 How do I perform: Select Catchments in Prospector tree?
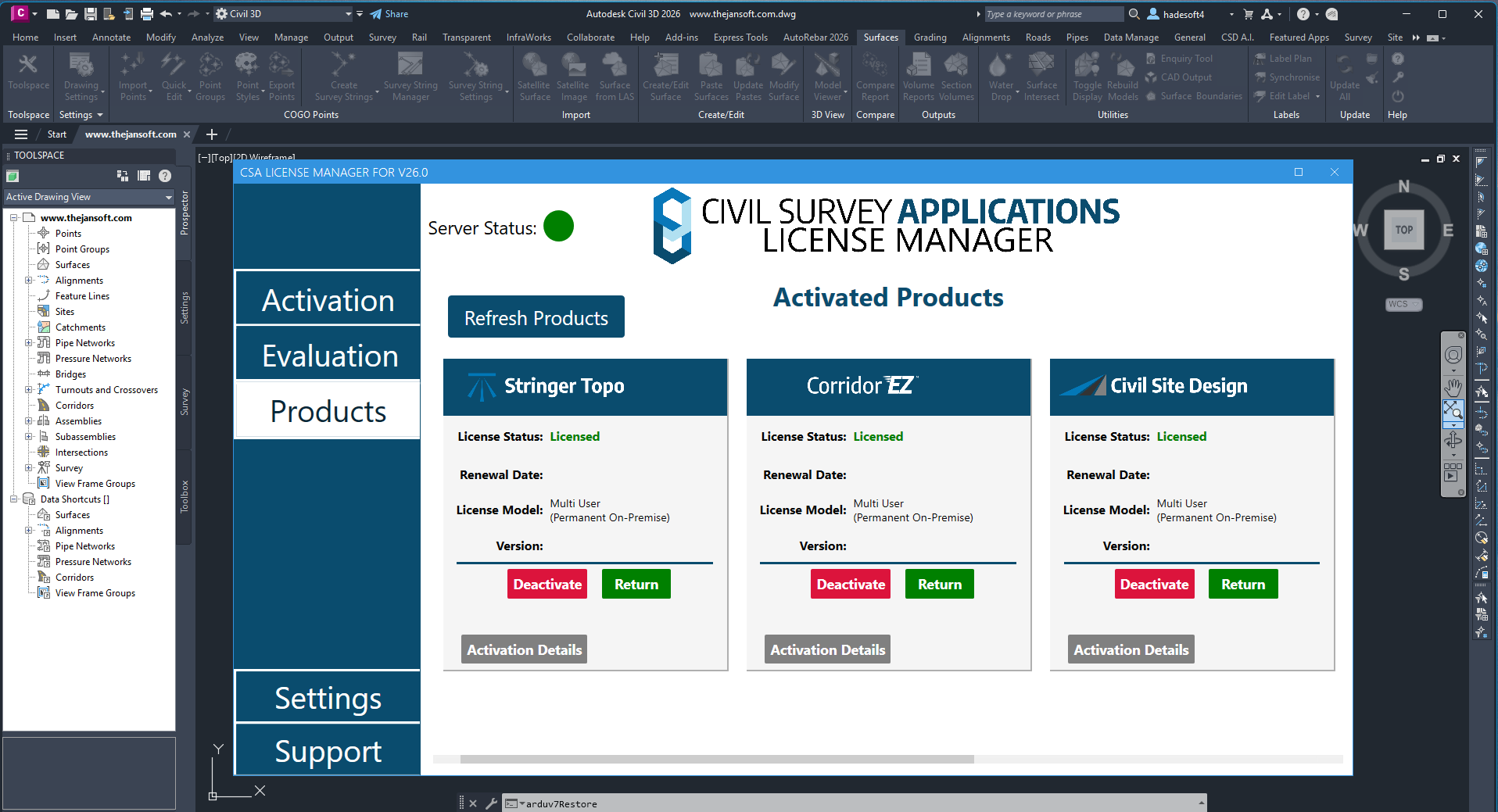pyautogui.click(x=80, y=327)
